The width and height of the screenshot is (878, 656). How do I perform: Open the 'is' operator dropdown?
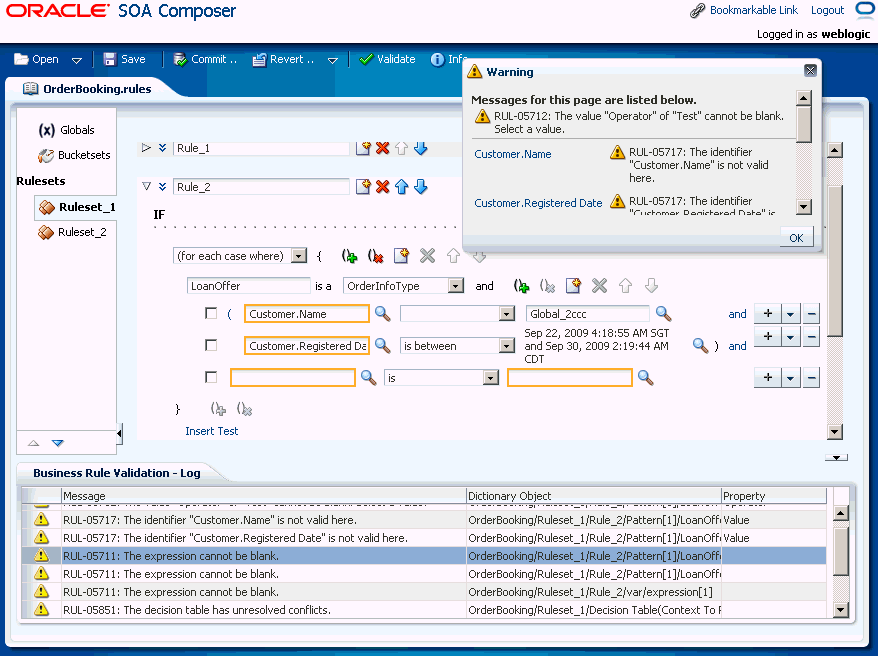point(491,378)
